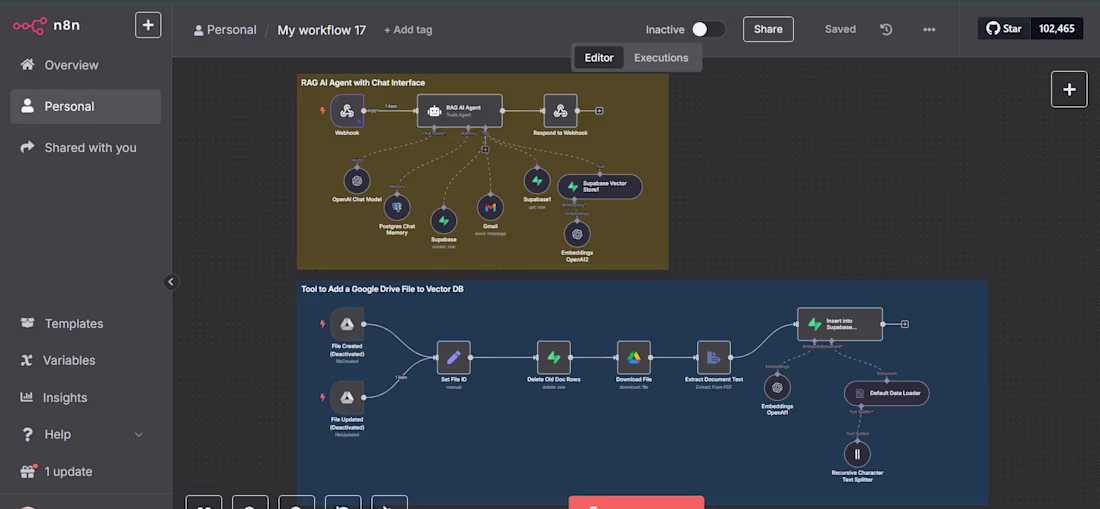Click Add tag

pos(408,30)
